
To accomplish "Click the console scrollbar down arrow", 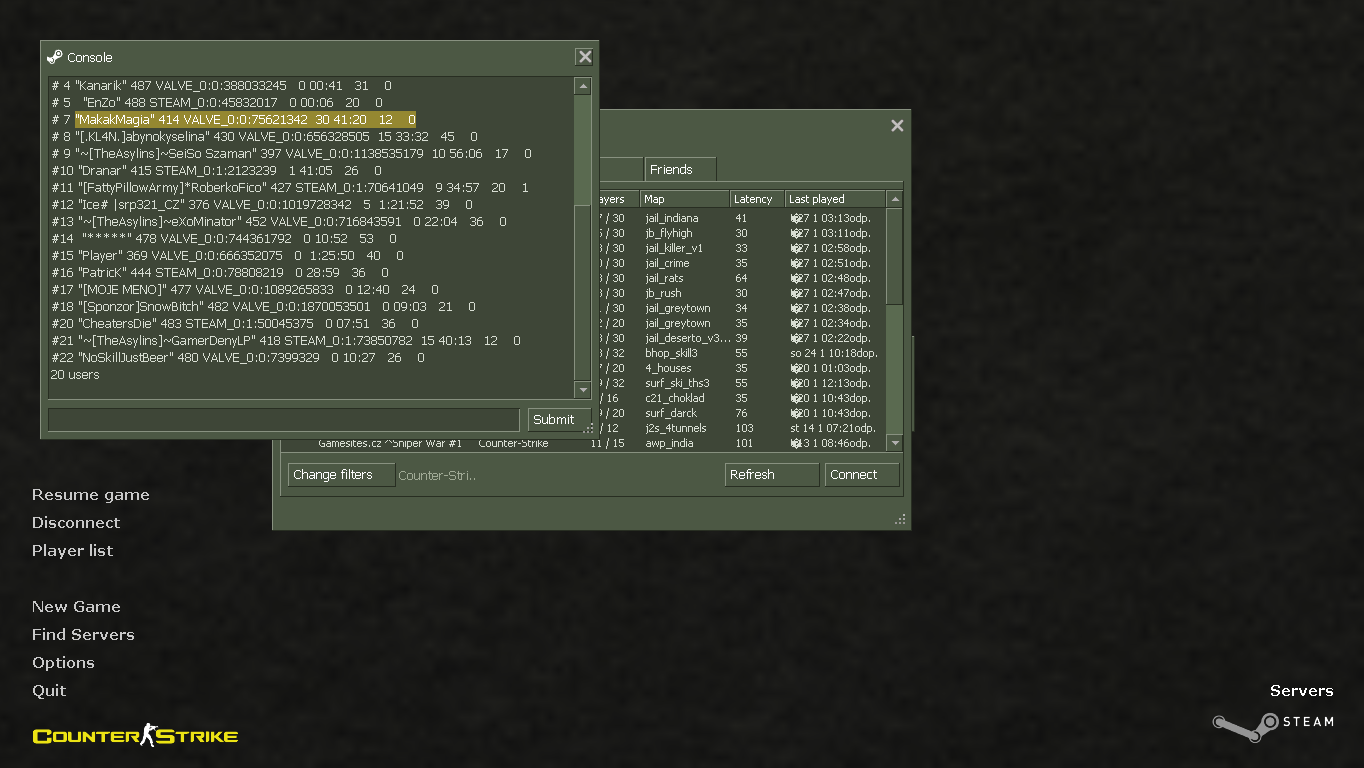I will (x=583, y=389).
